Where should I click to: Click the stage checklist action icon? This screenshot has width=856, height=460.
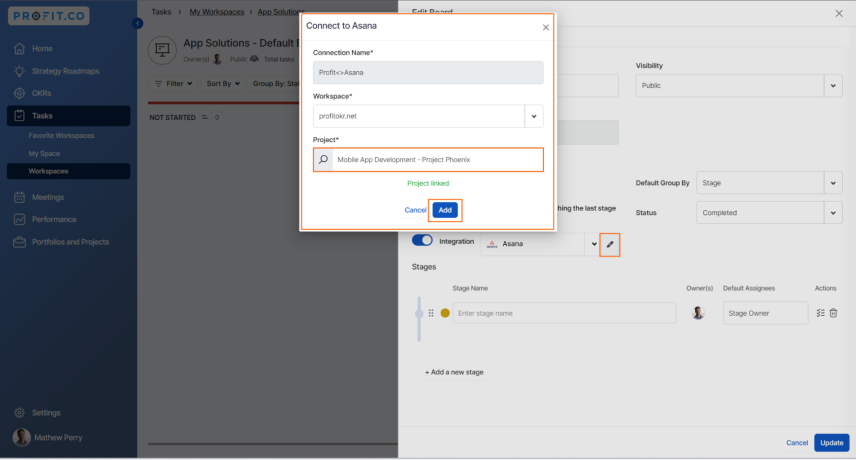coord(820,313)
